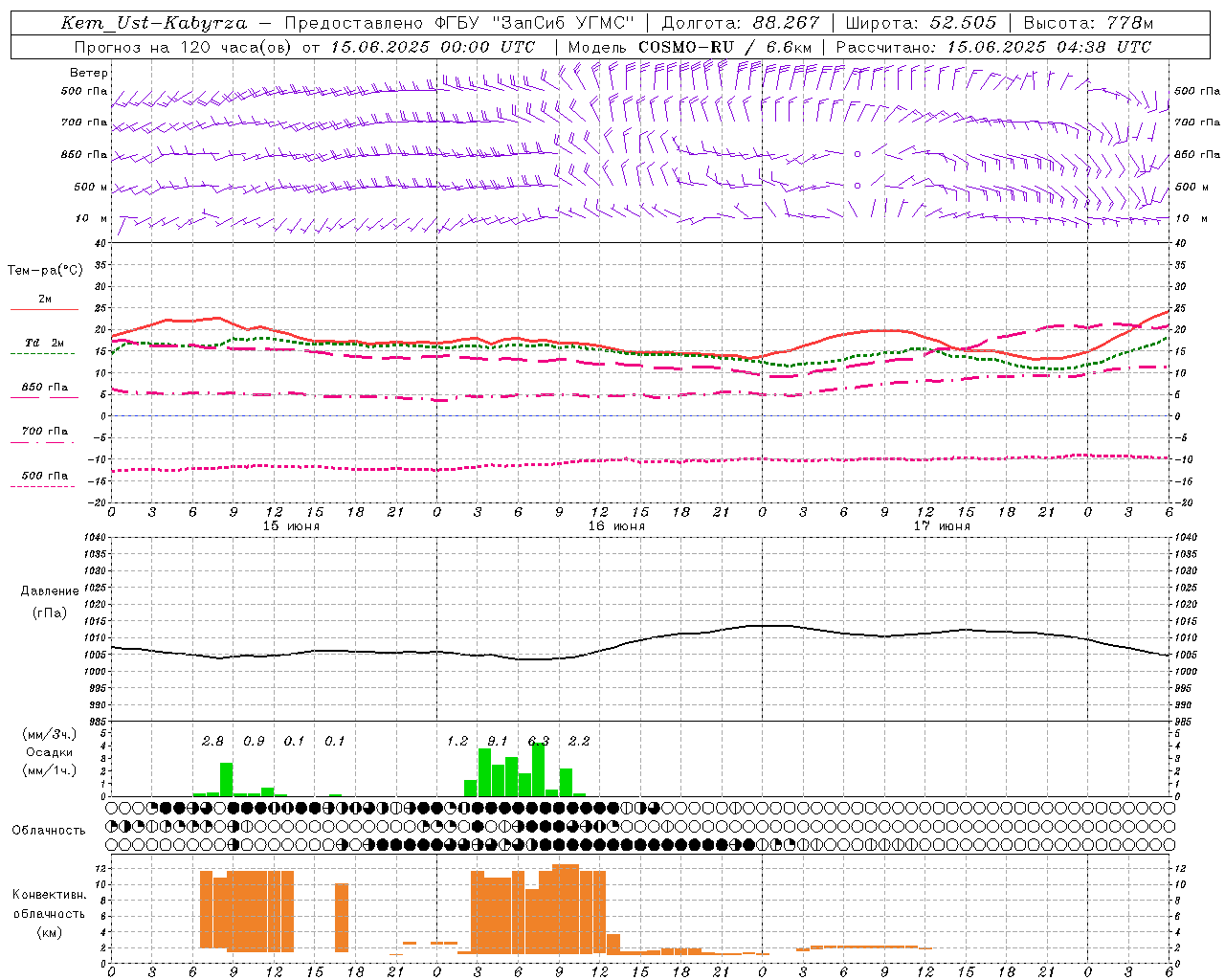Viewport: 1225px width, 980px height.
Task: Click the 9.1 precipitation total value
Action: (498, 741)
